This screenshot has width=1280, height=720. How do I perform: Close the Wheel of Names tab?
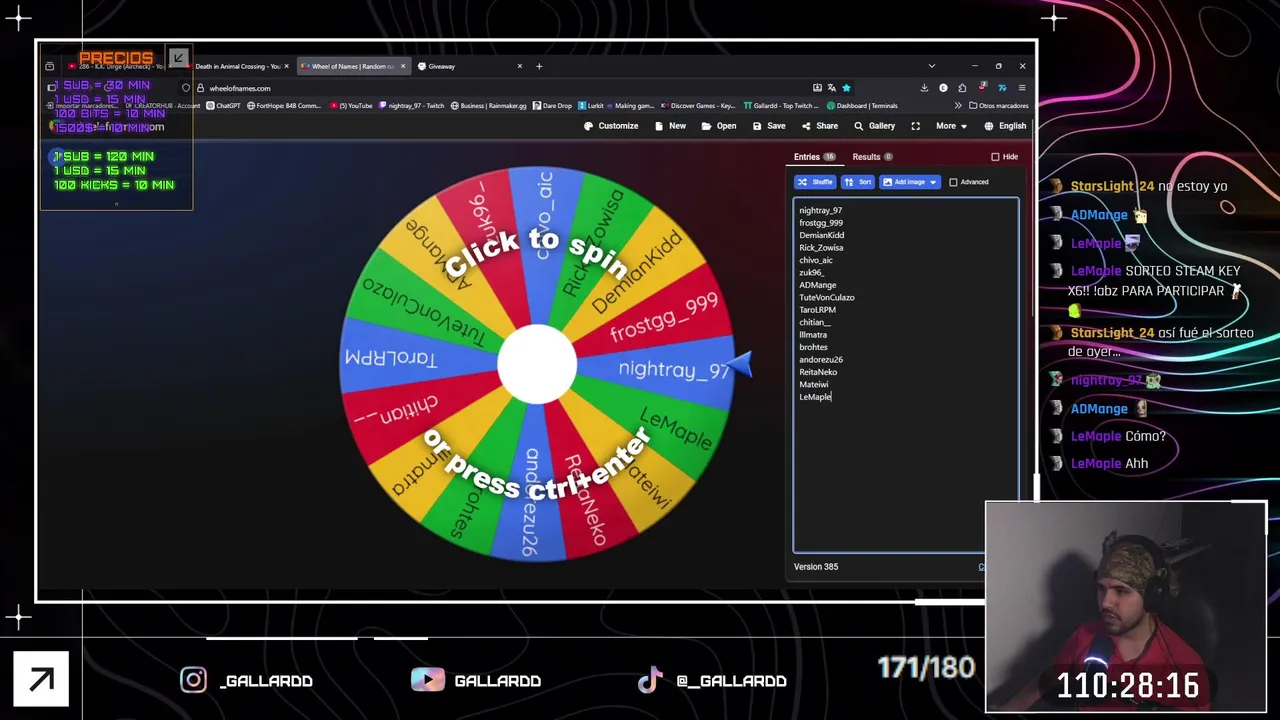pyautogui.click(x=403, y=66)
